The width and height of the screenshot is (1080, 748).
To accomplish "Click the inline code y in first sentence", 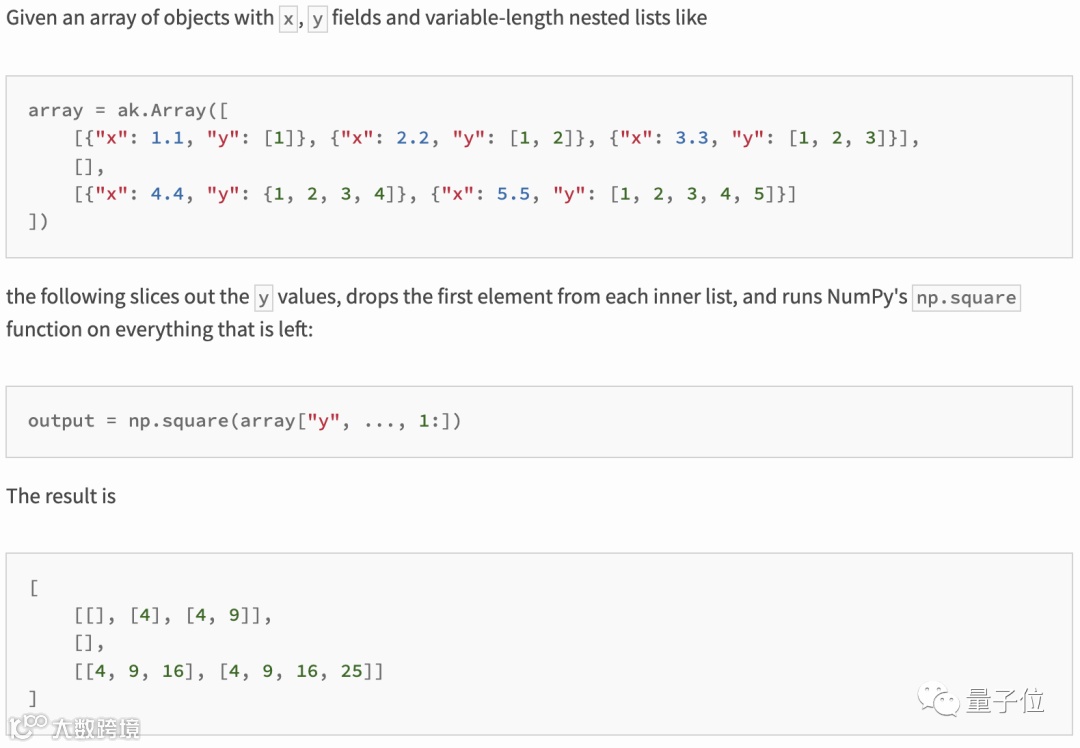I will point(317,19).
